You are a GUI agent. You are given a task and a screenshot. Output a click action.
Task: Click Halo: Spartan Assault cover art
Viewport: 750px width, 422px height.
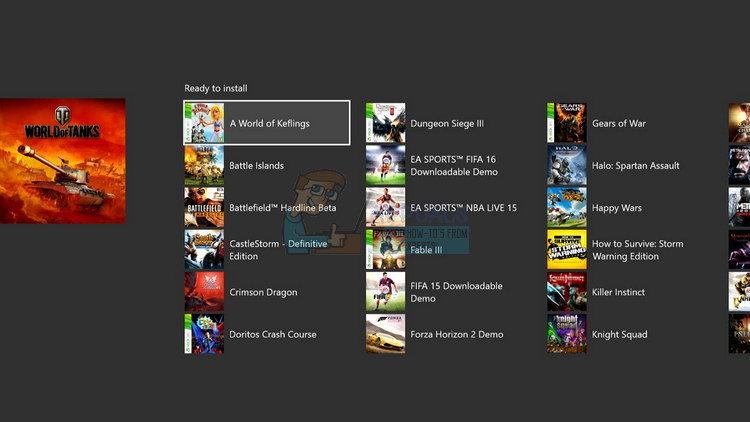pyautogui.click(x=567, y=166)
